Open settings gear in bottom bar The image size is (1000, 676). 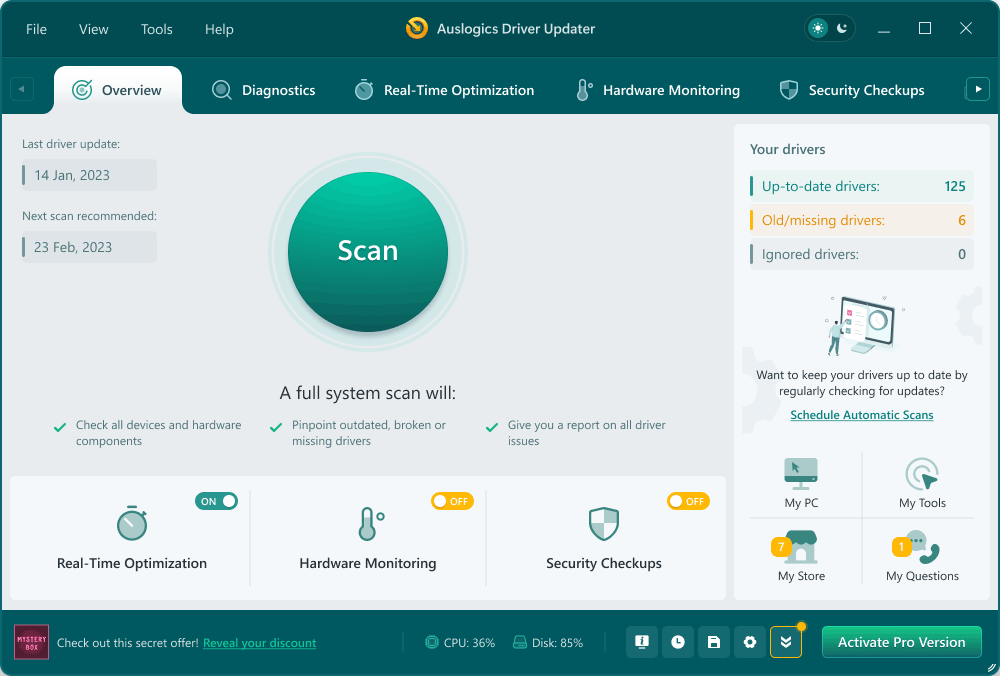[750, 642]
